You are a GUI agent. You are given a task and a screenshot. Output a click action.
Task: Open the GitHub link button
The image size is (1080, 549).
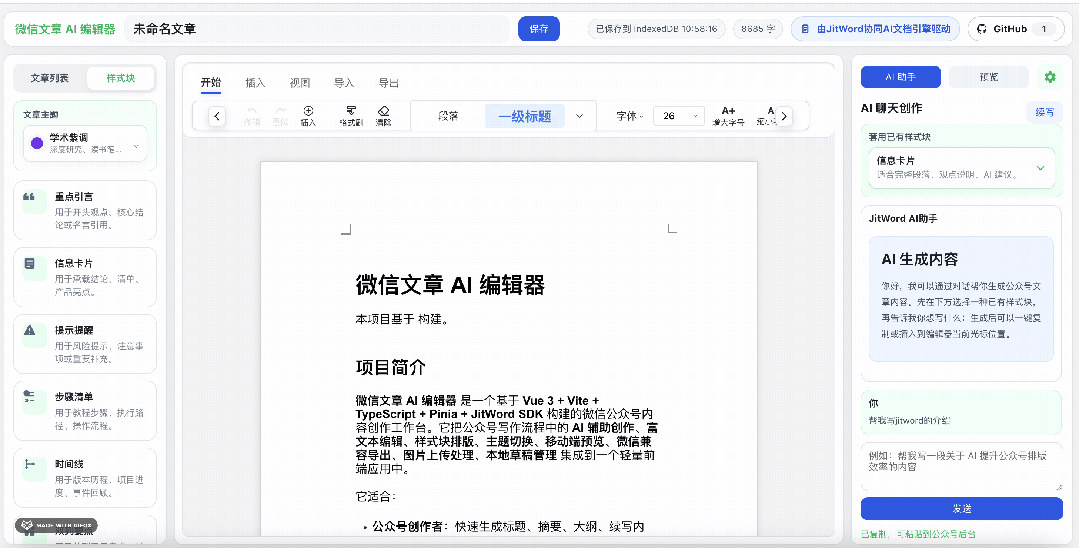pos(1016,29)
